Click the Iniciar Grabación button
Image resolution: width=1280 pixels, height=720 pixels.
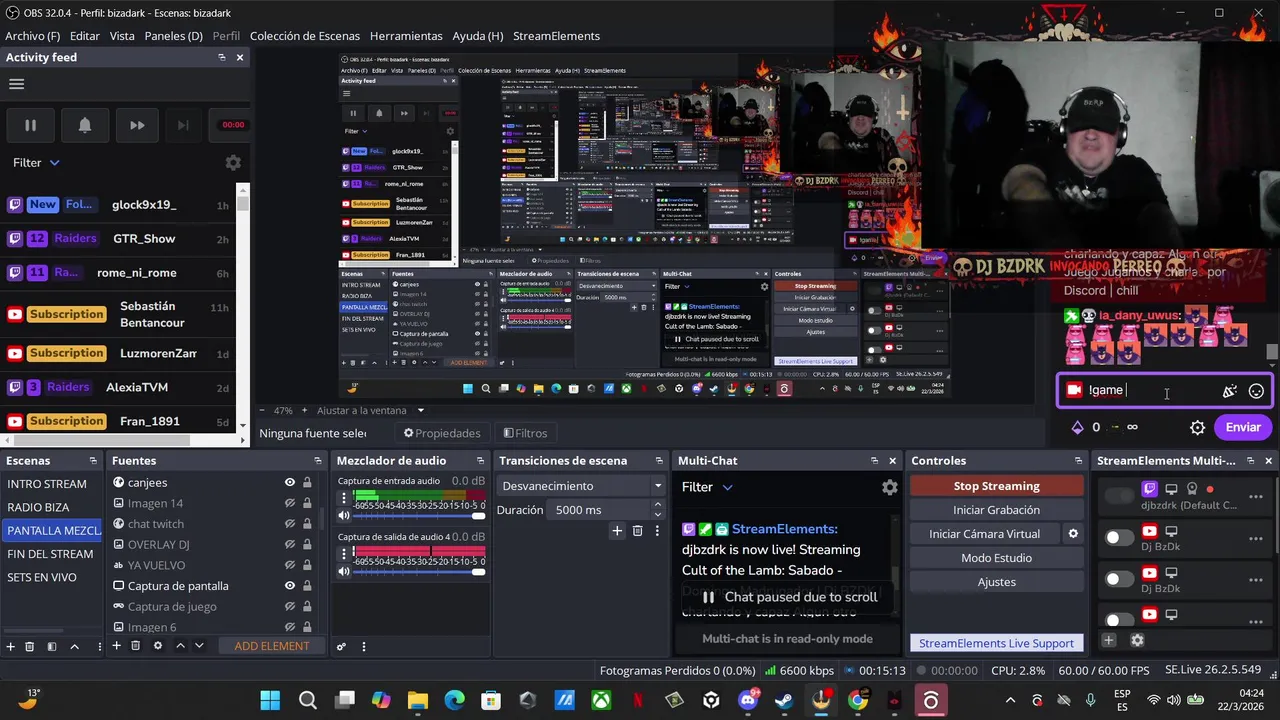click(996, 510)
